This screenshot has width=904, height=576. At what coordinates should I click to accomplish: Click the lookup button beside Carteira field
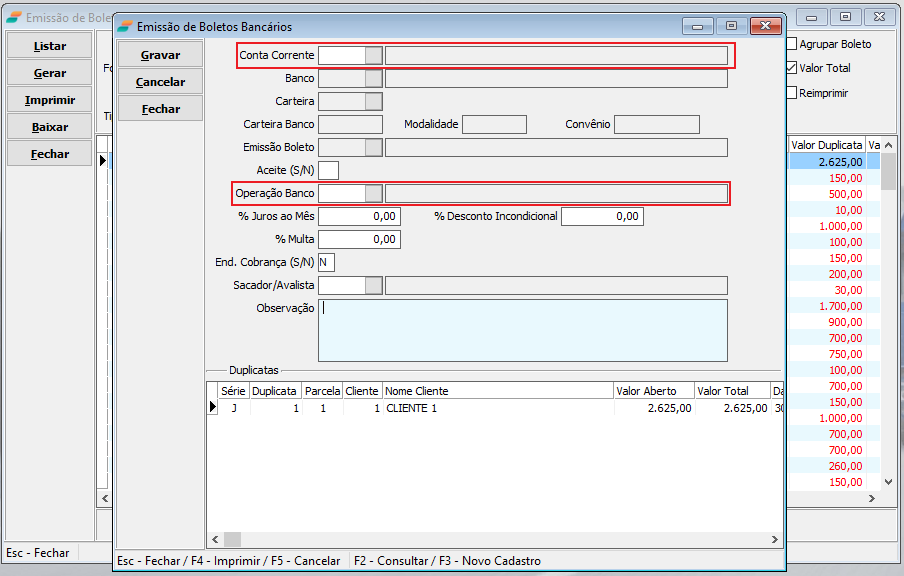(x=374, y=101)
